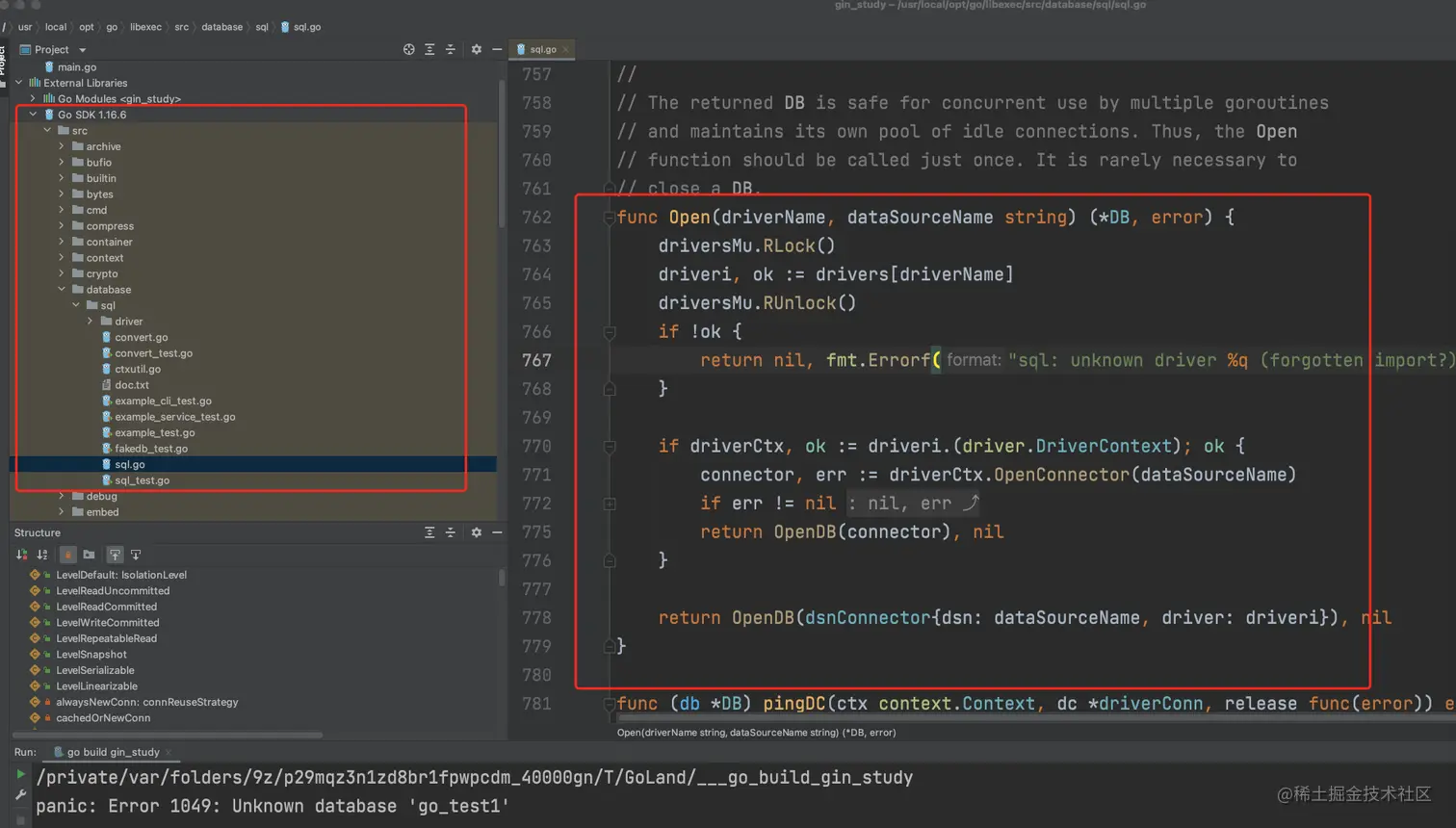Expand all items in Structure panel
Image resolution: width=1456 pixels, height=828 pixels.
click(x=429, y=532)
